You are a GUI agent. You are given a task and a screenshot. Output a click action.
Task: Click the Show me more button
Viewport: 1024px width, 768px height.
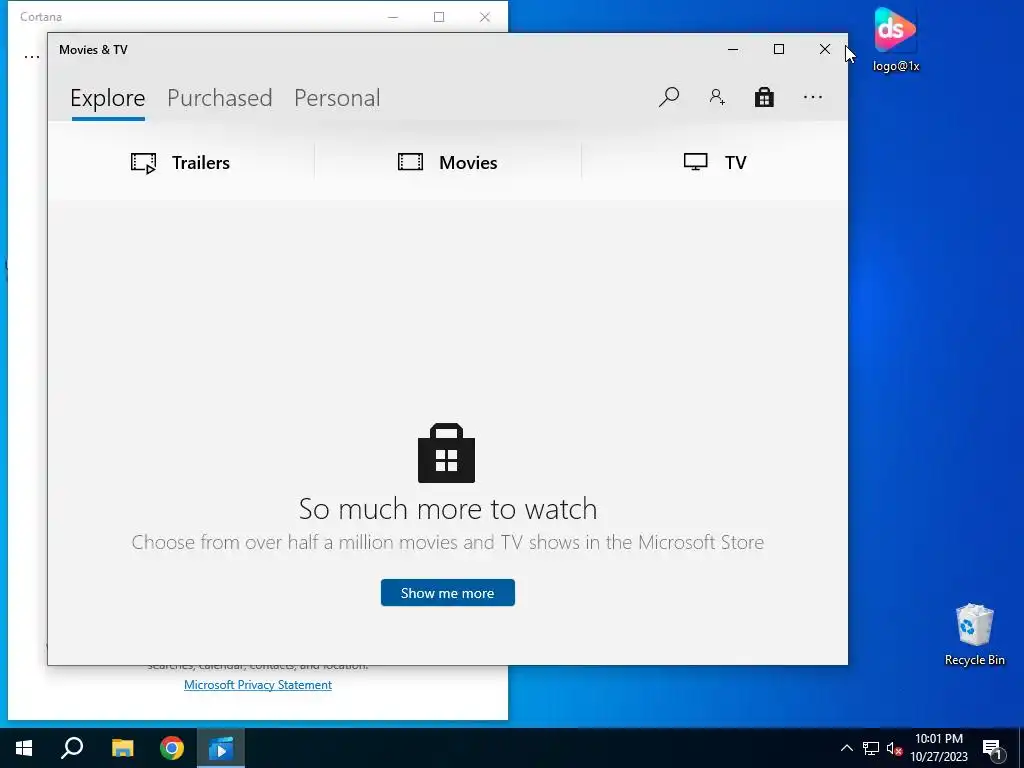pos(447,593)
